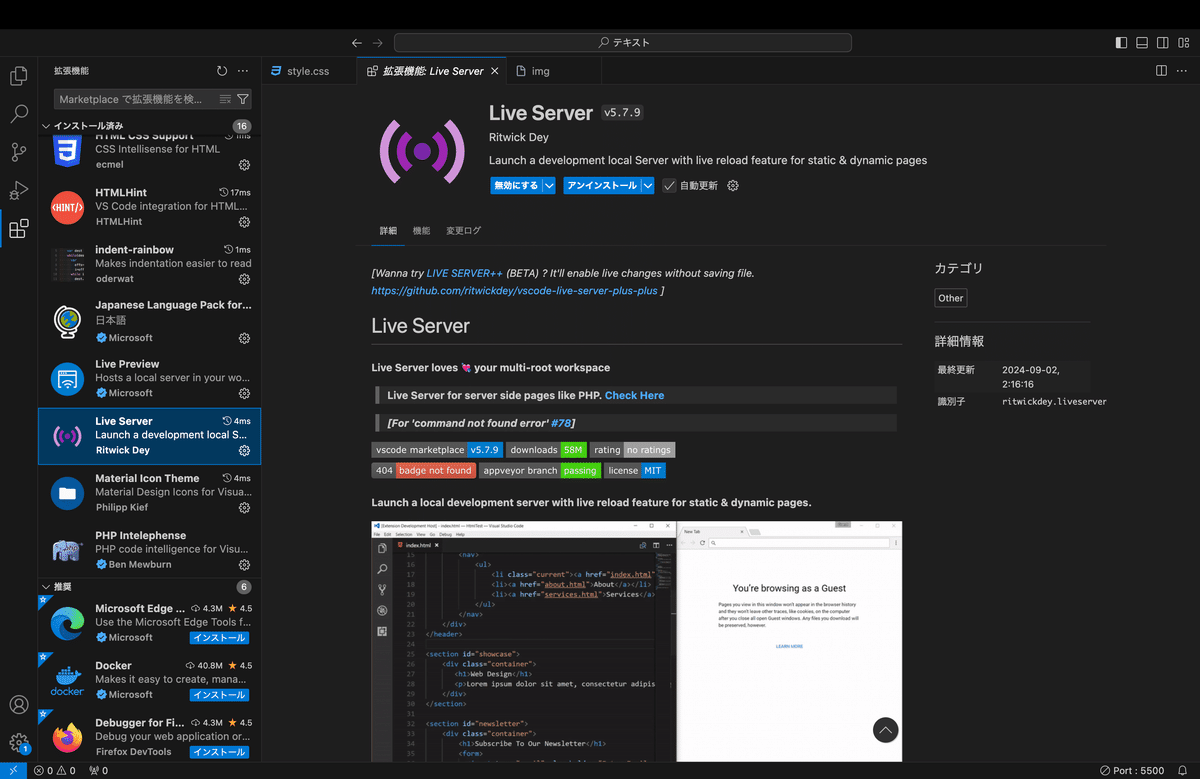Open the editor more actions menu

1182,71
